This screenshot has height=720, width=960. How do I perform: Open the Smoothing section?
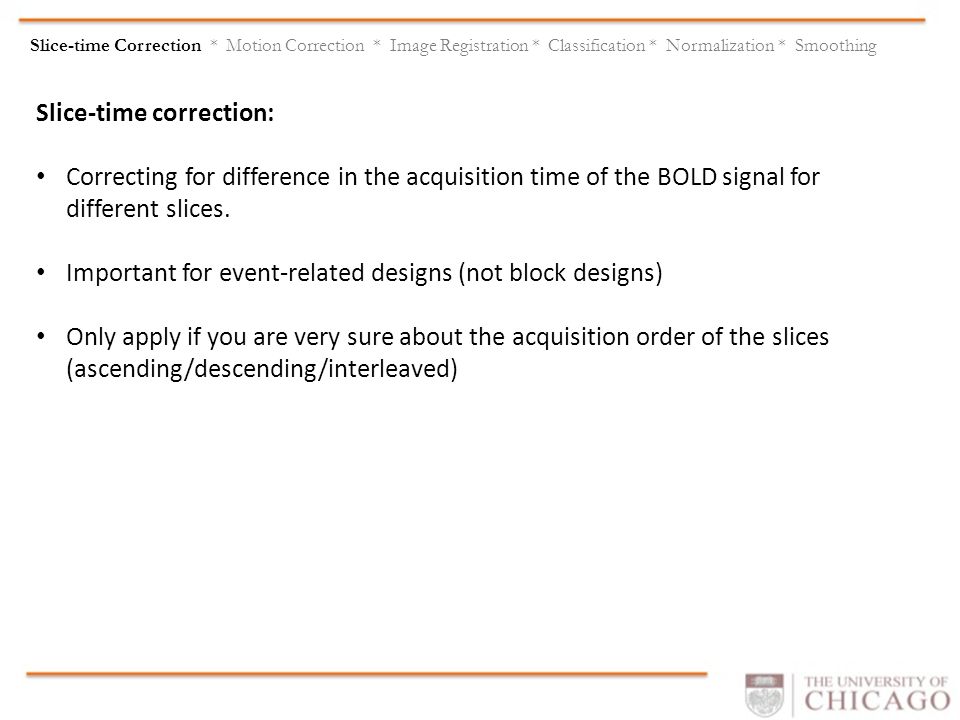point(836,46)
